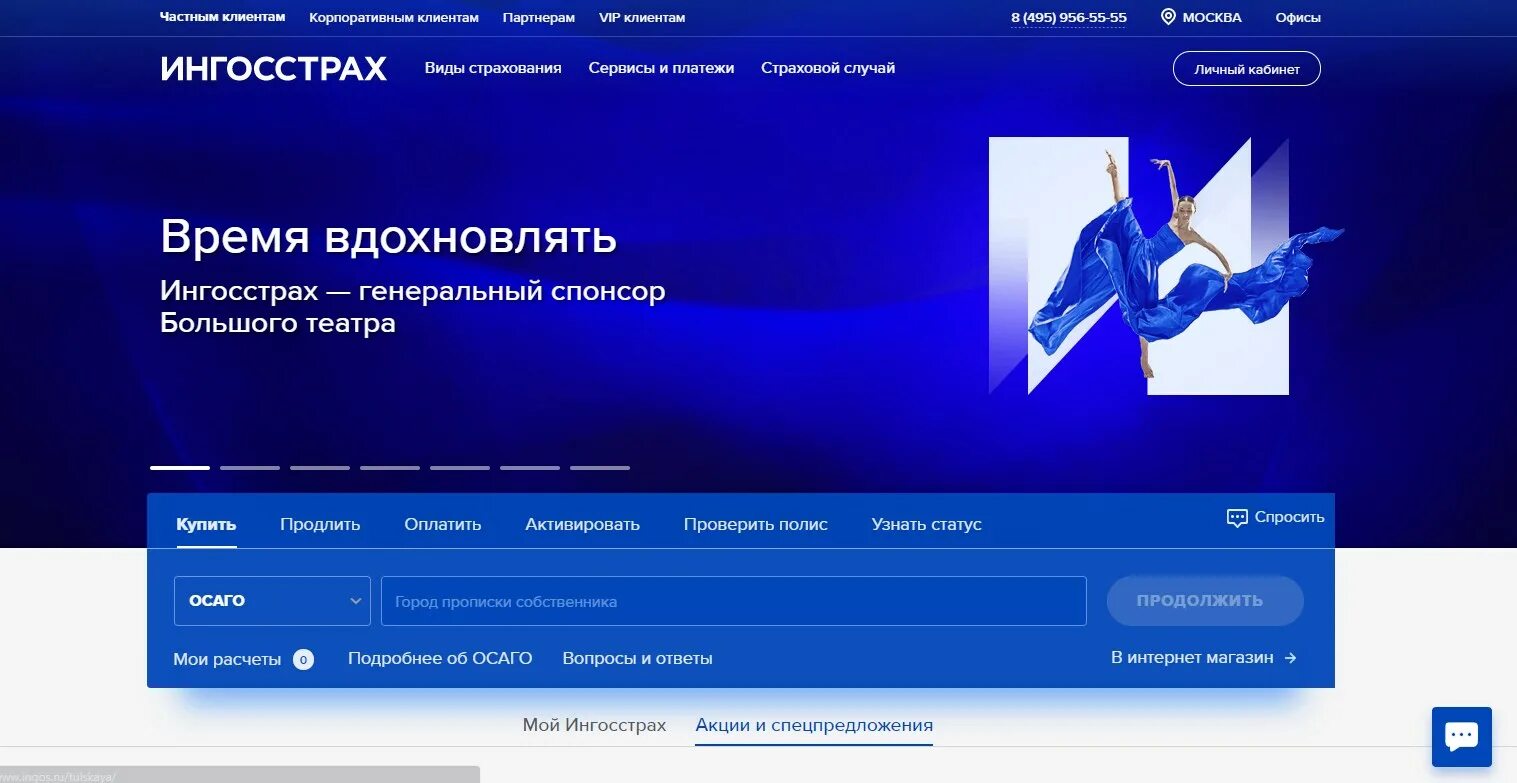This screenshot has width=1517, height=783.
Task: Click Город прописки собственника input field
Action: click(734, 601)
